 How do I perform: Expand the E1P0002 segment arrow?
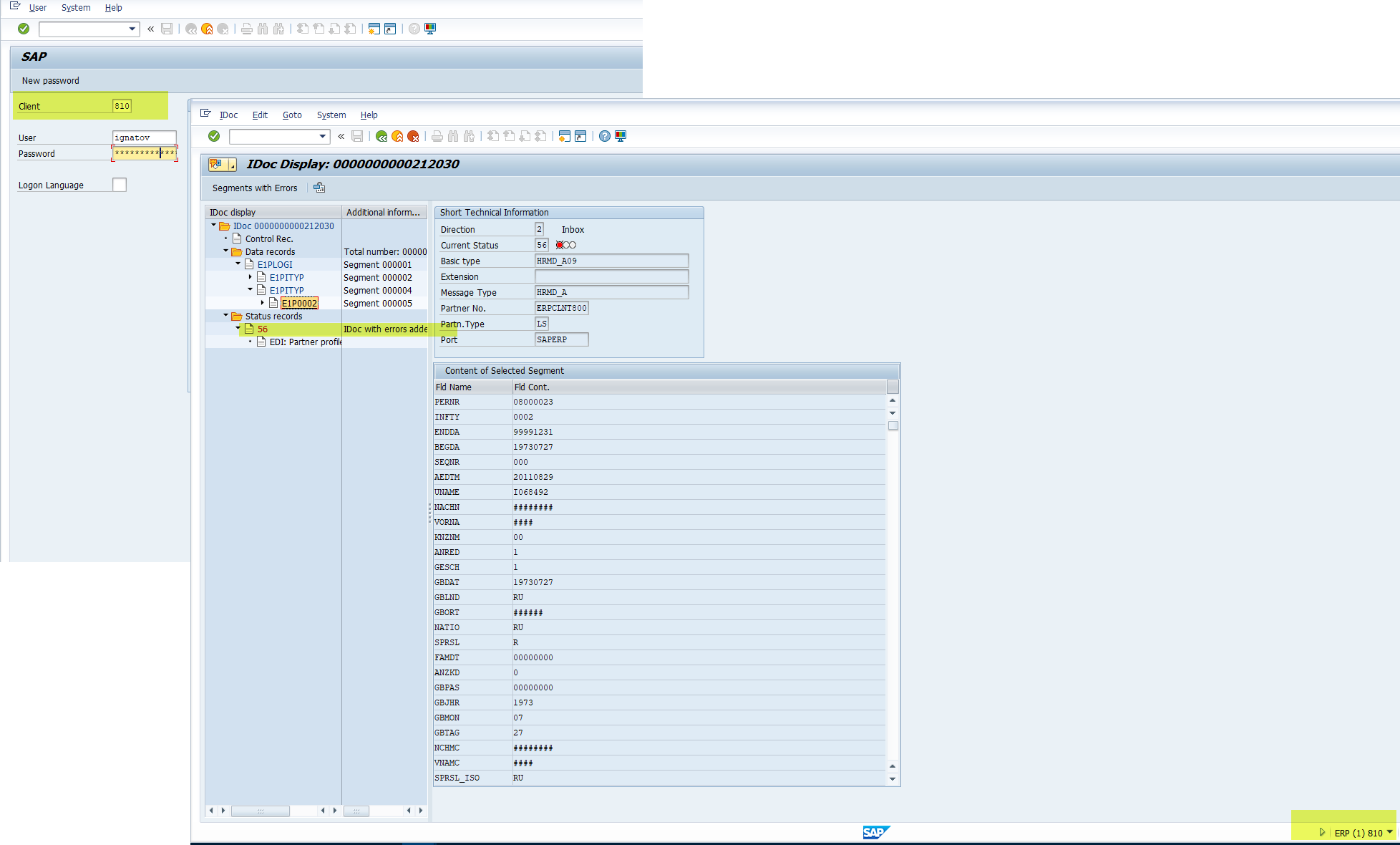click(x=262, y=302)
